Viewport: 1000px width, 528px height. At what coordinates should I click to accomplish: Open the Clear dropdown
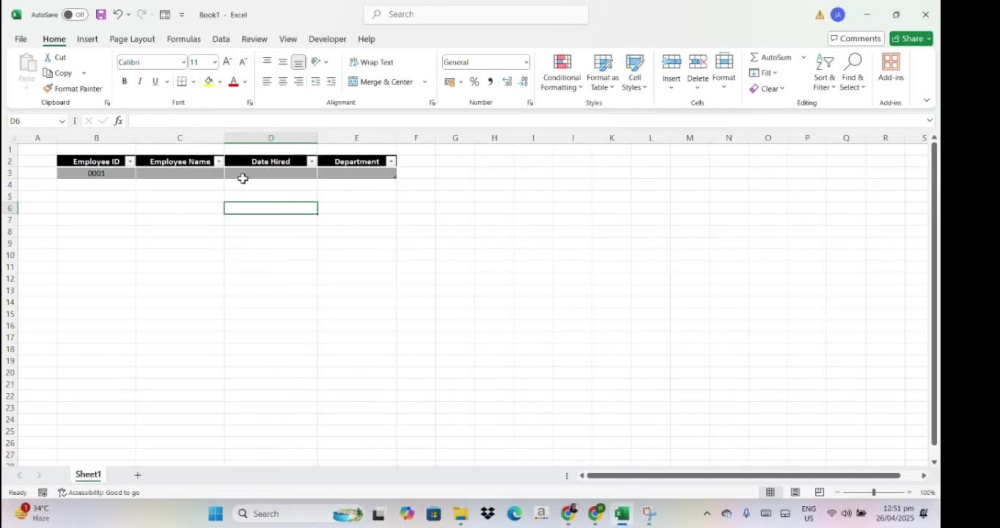[x=767, y=89]
